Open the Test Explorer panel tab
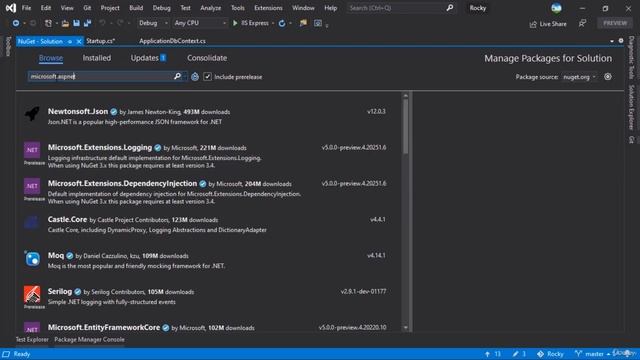This screenshot has width=640, height=360. pyautogui.click(x=32, y=339)
